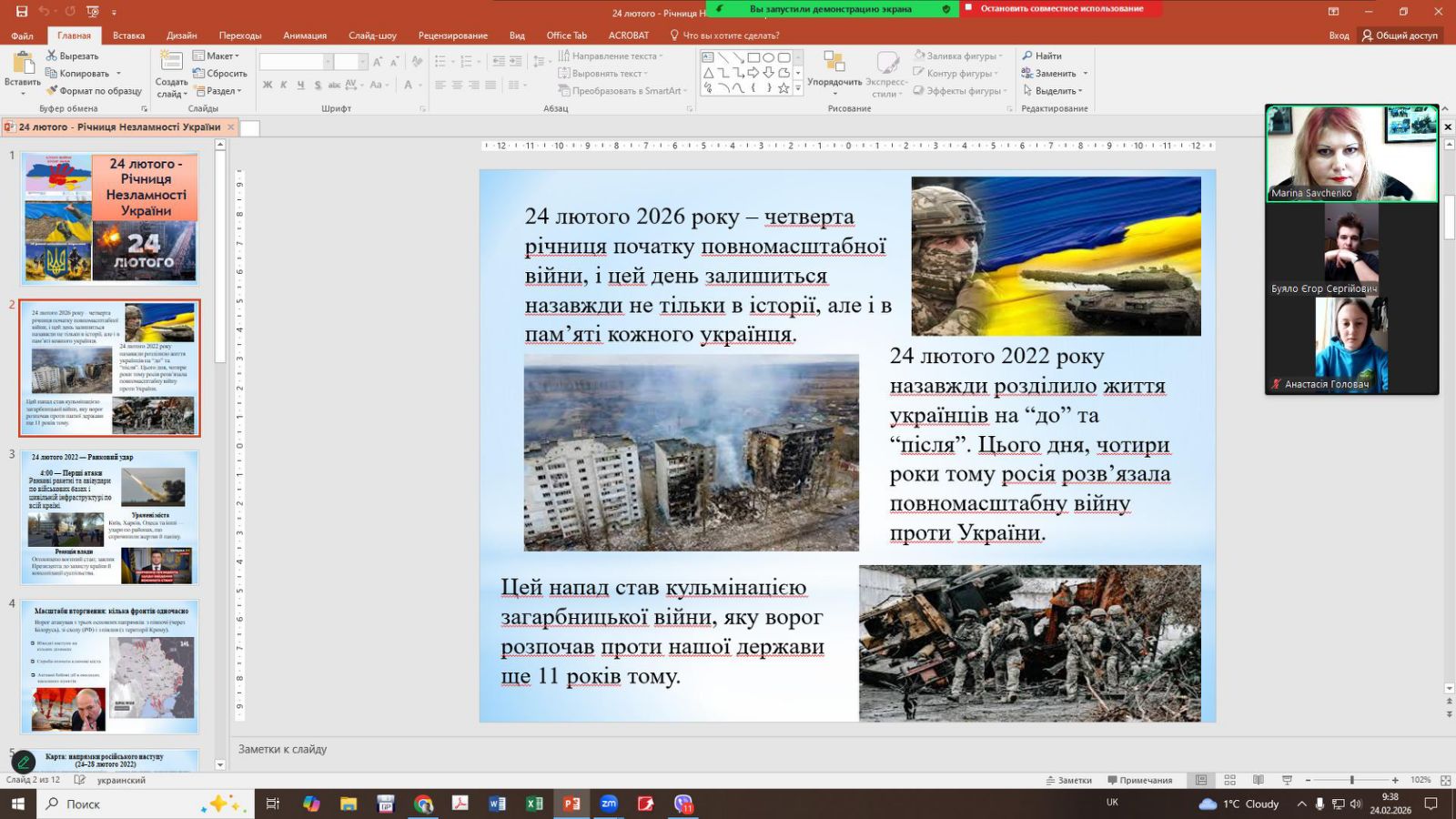Toggle the Заметки notes pane

click(x=1068, y=780)
